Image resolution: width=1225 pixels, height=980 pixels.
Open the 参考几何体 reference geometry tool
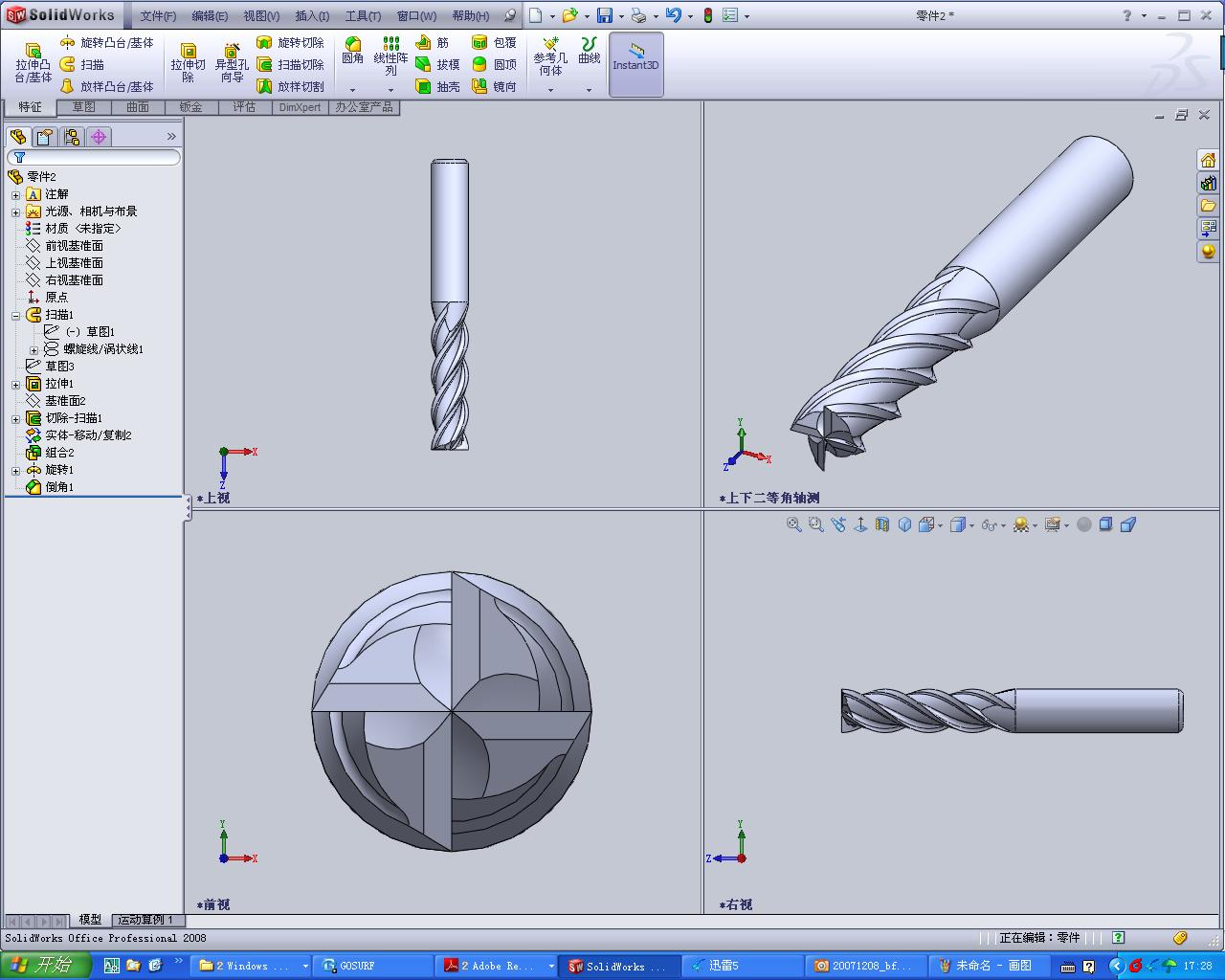(x=550, y=56)
